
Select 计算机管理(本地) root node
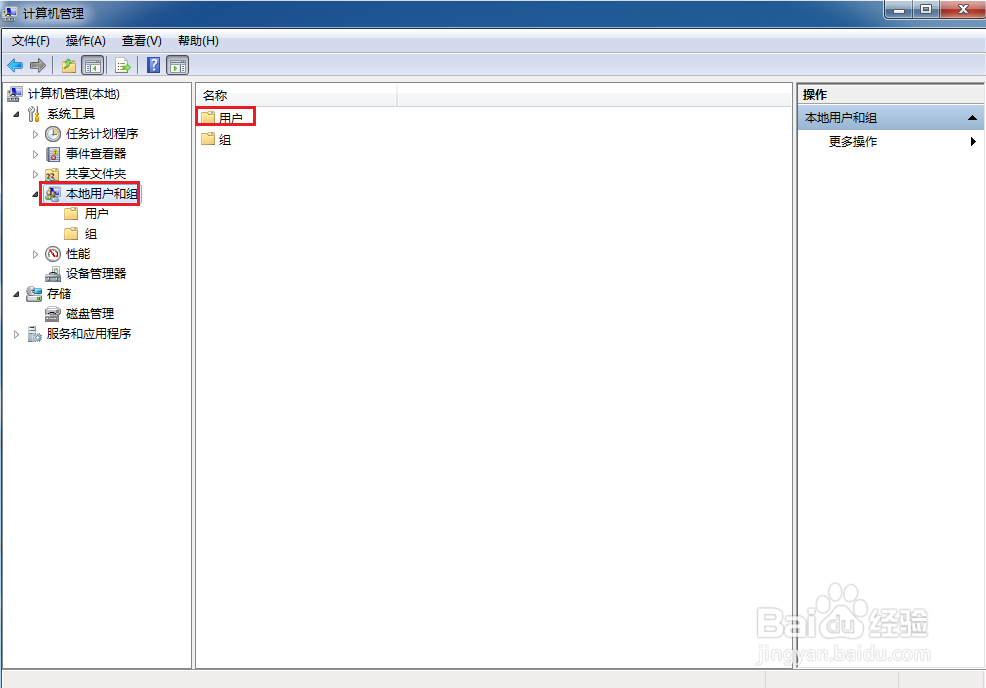pos(74,94)
